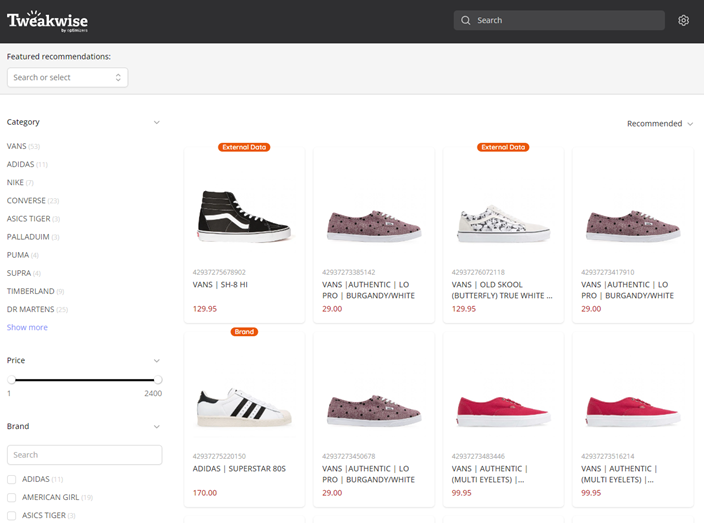Filter by VANS category
The image size is (704, 523).
click(x=23, y=146)
